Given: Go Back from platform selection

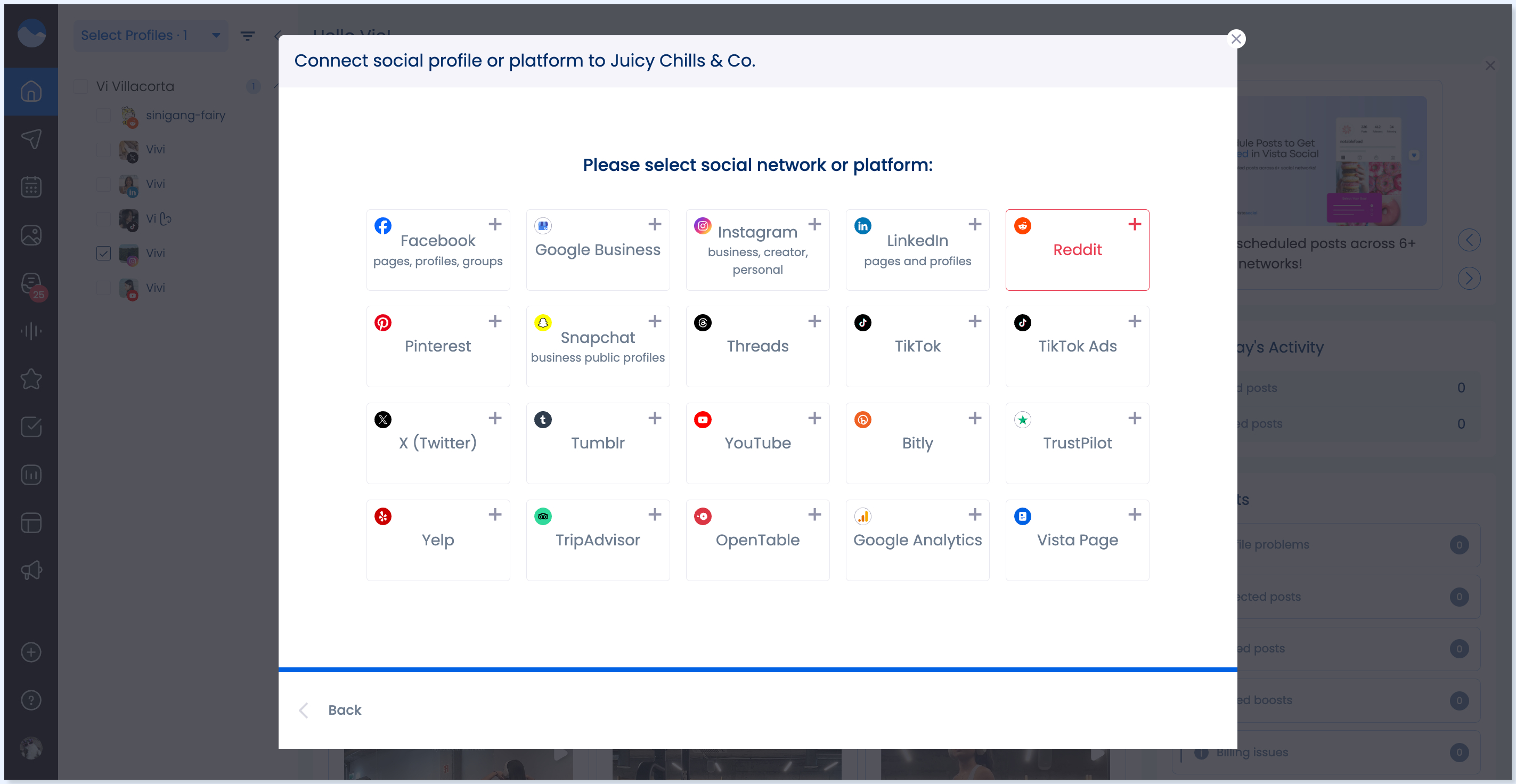Looking at the screenshot, I should 344,710.
